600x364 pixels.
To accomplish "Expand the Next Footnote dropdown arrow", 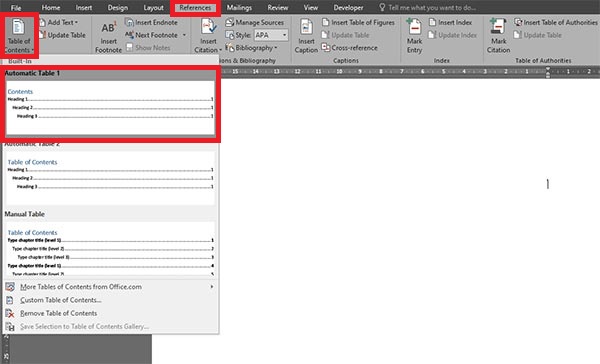I will pos(184,35).
